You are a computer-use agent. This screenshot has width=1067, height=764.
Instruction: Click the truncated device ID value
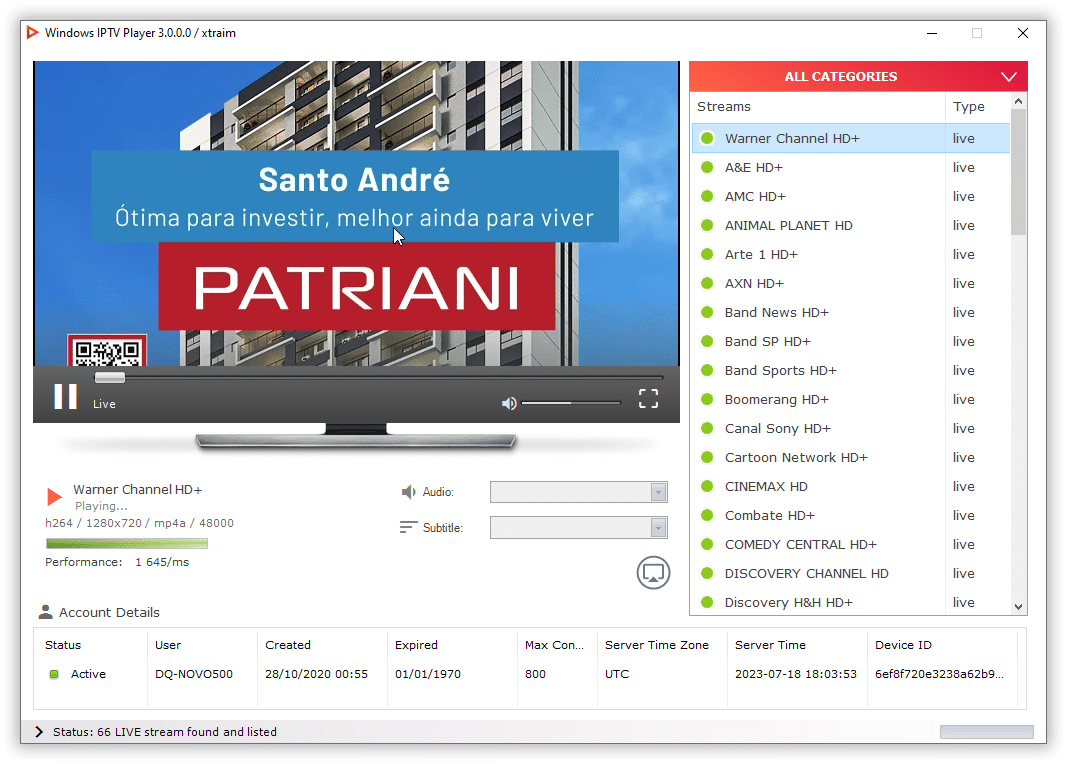(939, 674)
